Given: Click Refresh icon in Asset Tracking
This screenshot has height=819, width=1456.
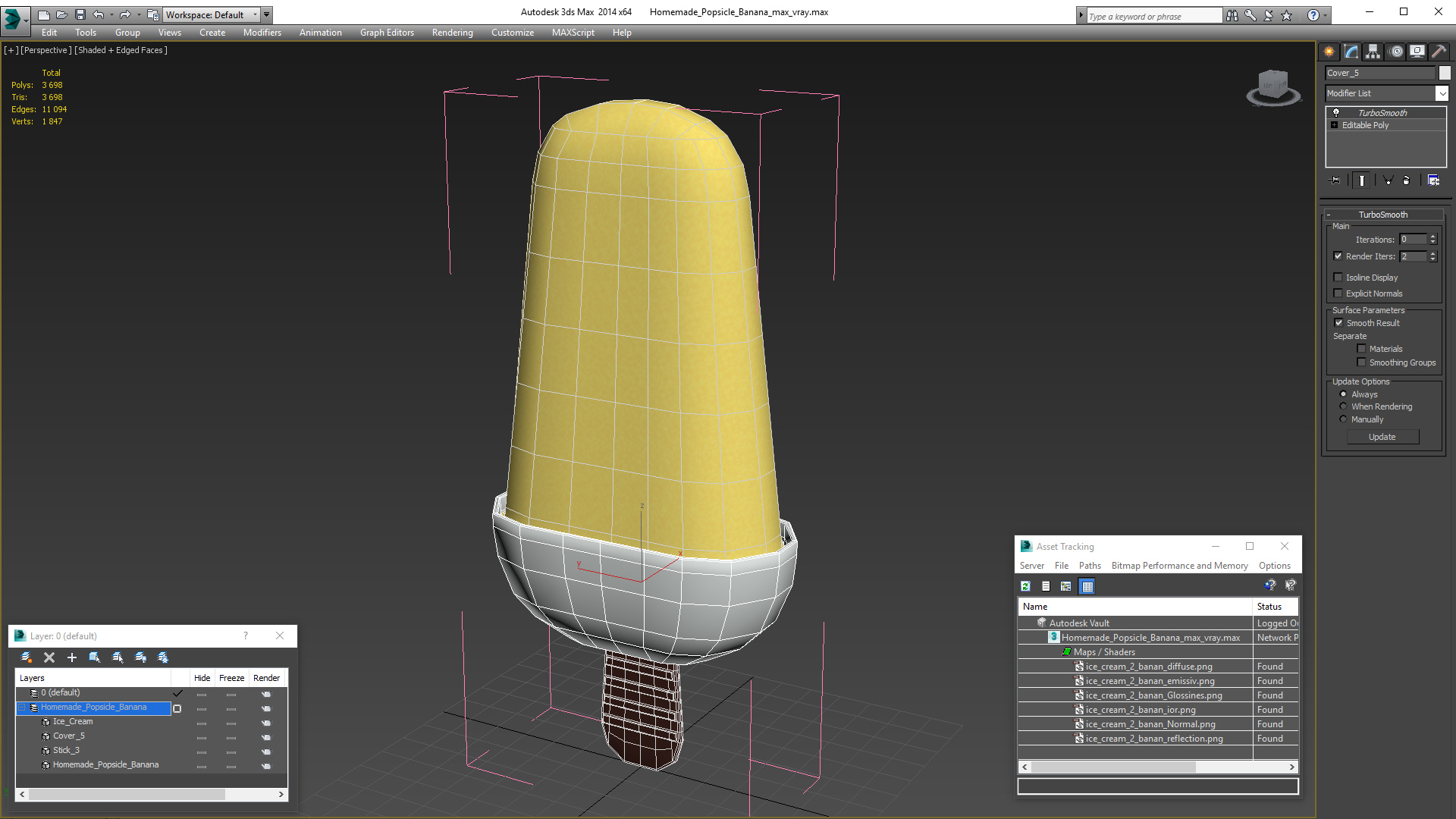Looking at the screenshot, I should [x=1025, y=586].
